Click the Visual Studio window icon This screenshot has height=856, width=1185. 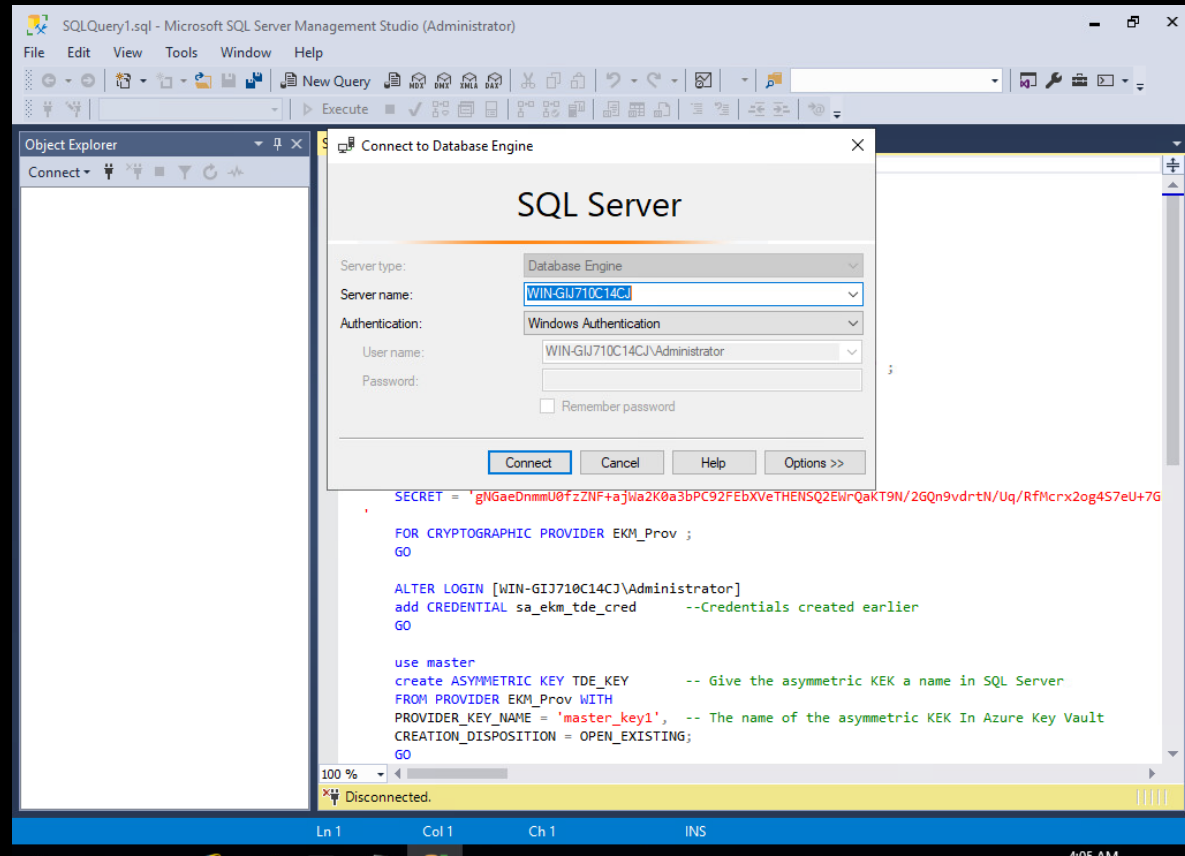[1028, 81]
